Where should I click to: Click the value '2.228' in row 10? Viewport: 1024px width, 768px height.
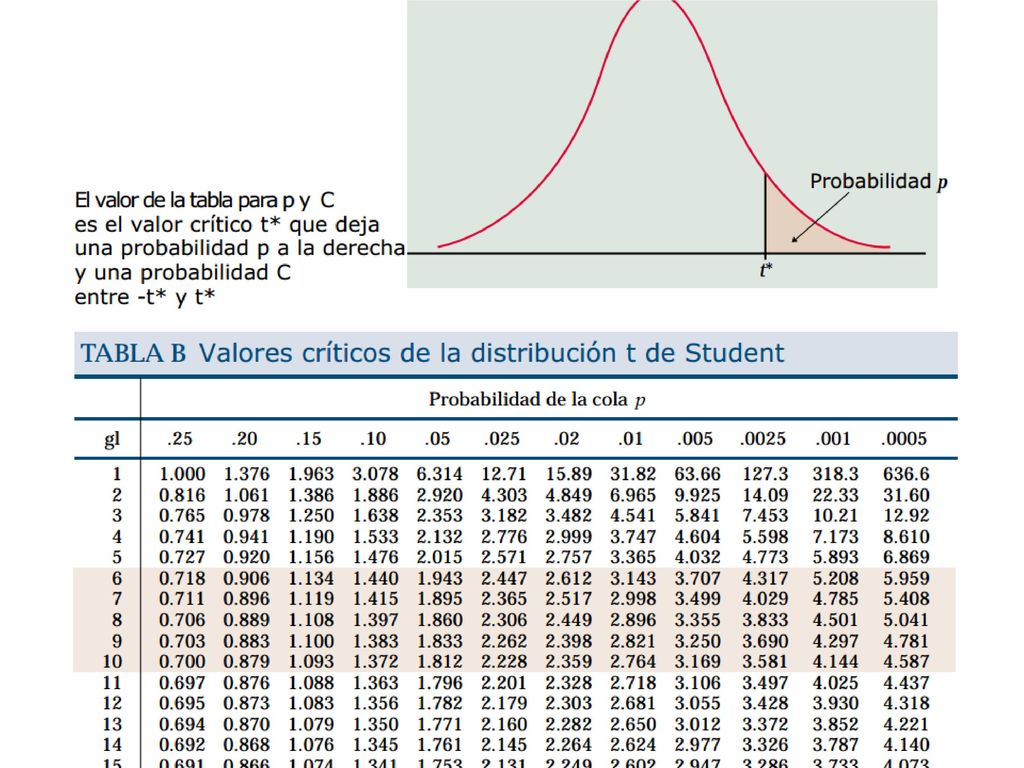click(504, 662)
